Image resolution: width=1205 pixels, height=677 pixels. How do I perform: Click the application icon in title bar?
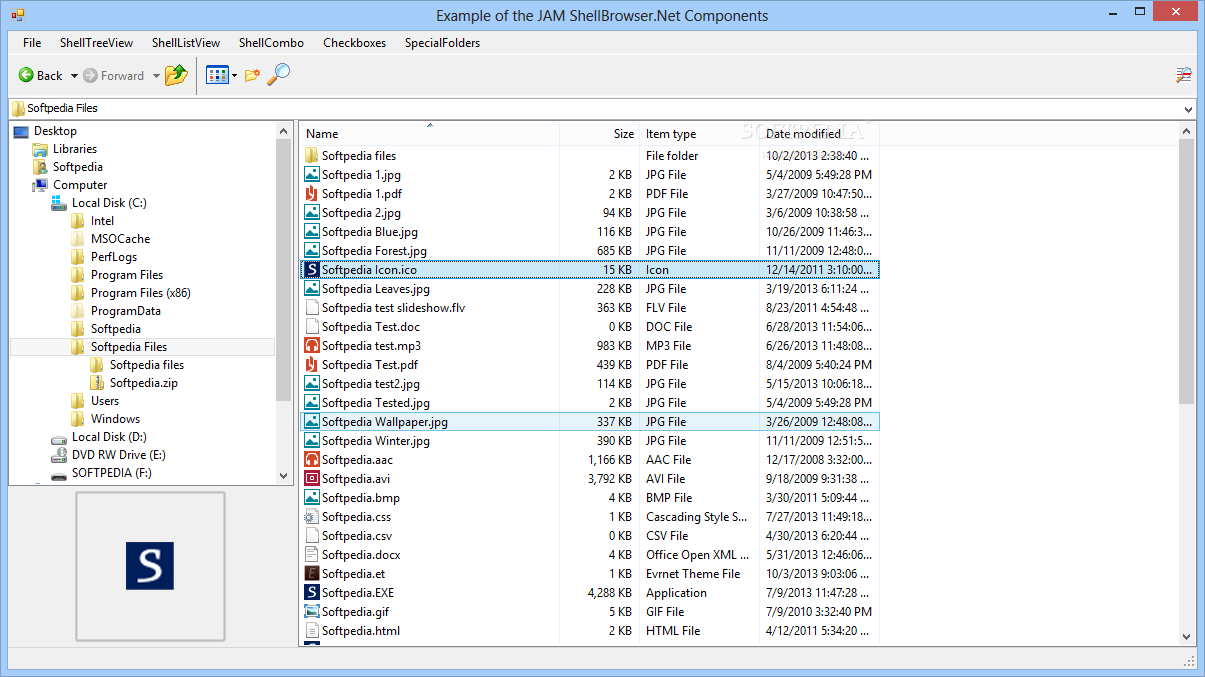point(17,15)
